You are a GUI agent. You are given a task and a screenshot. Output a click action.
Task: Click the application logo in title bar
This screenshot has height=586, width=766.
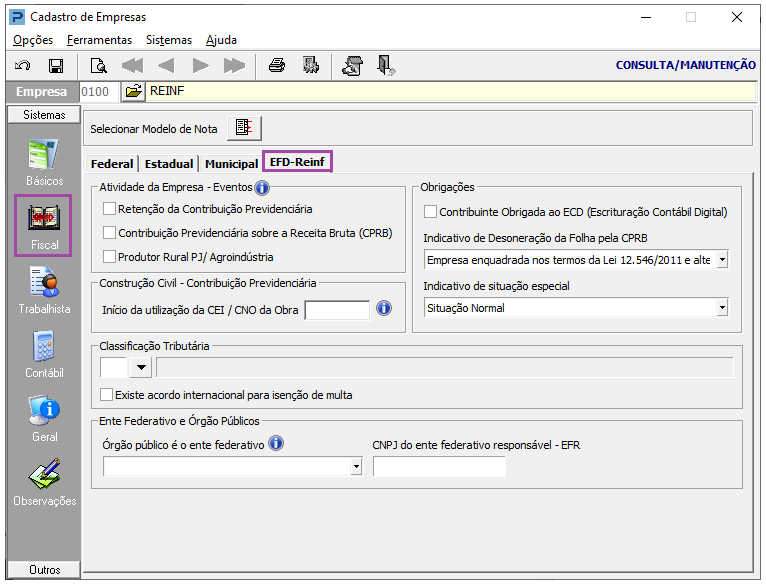[x=17, y=17]
